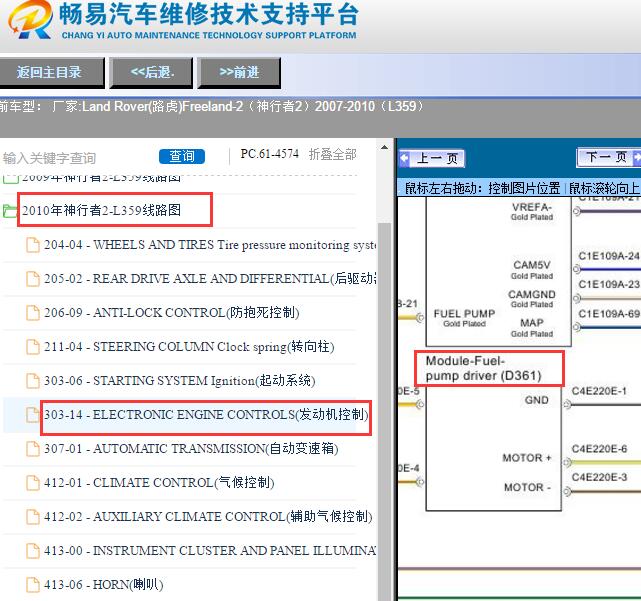
Task: Click tree panel scrollbar up arrow
Action: point(384,147)
